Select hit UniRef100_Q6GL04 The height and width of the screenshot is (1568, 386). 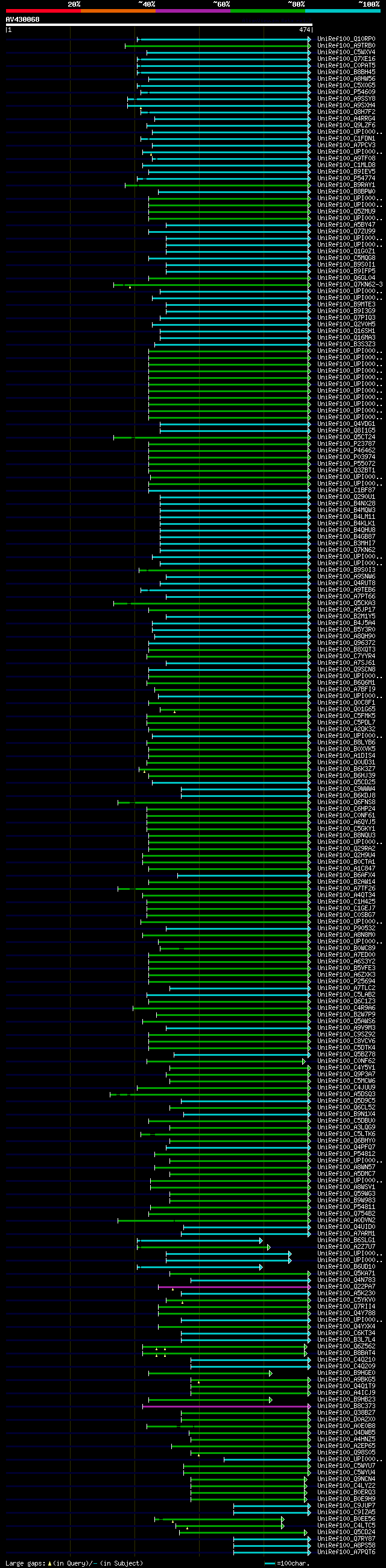[346, 278]
